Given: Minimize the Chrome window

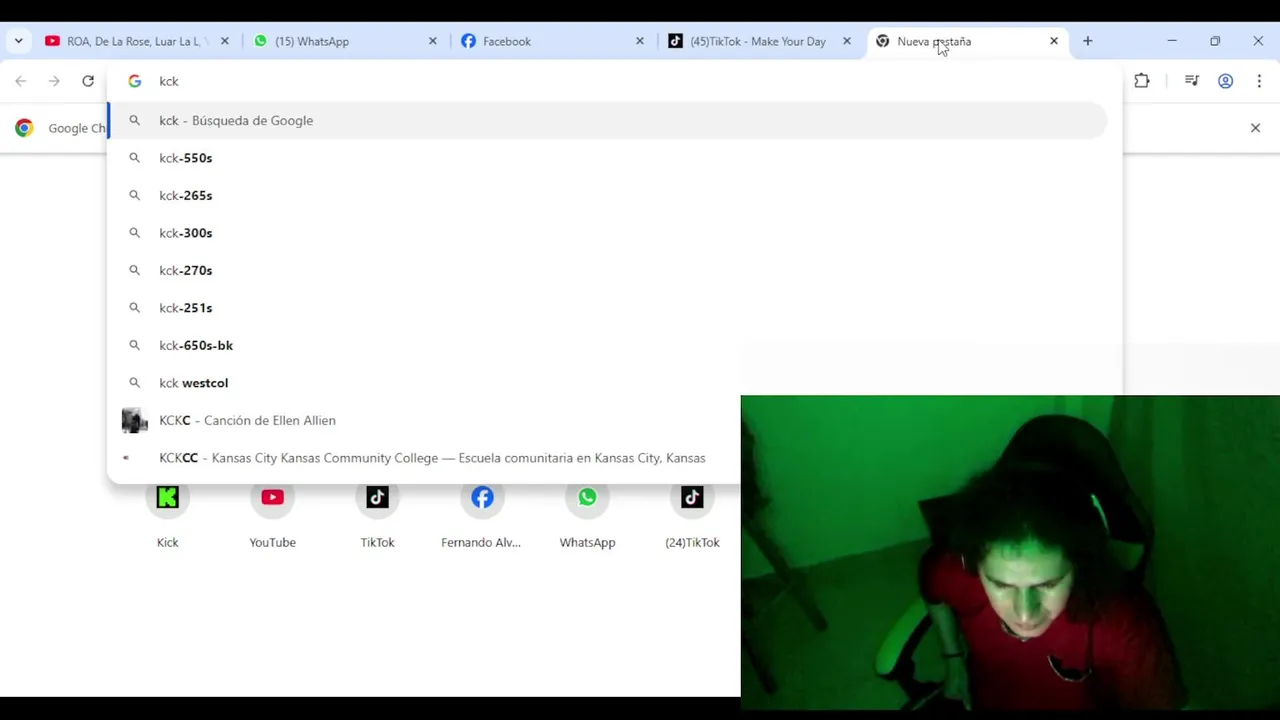Looking at the screenshot, I should point(1172,41).
